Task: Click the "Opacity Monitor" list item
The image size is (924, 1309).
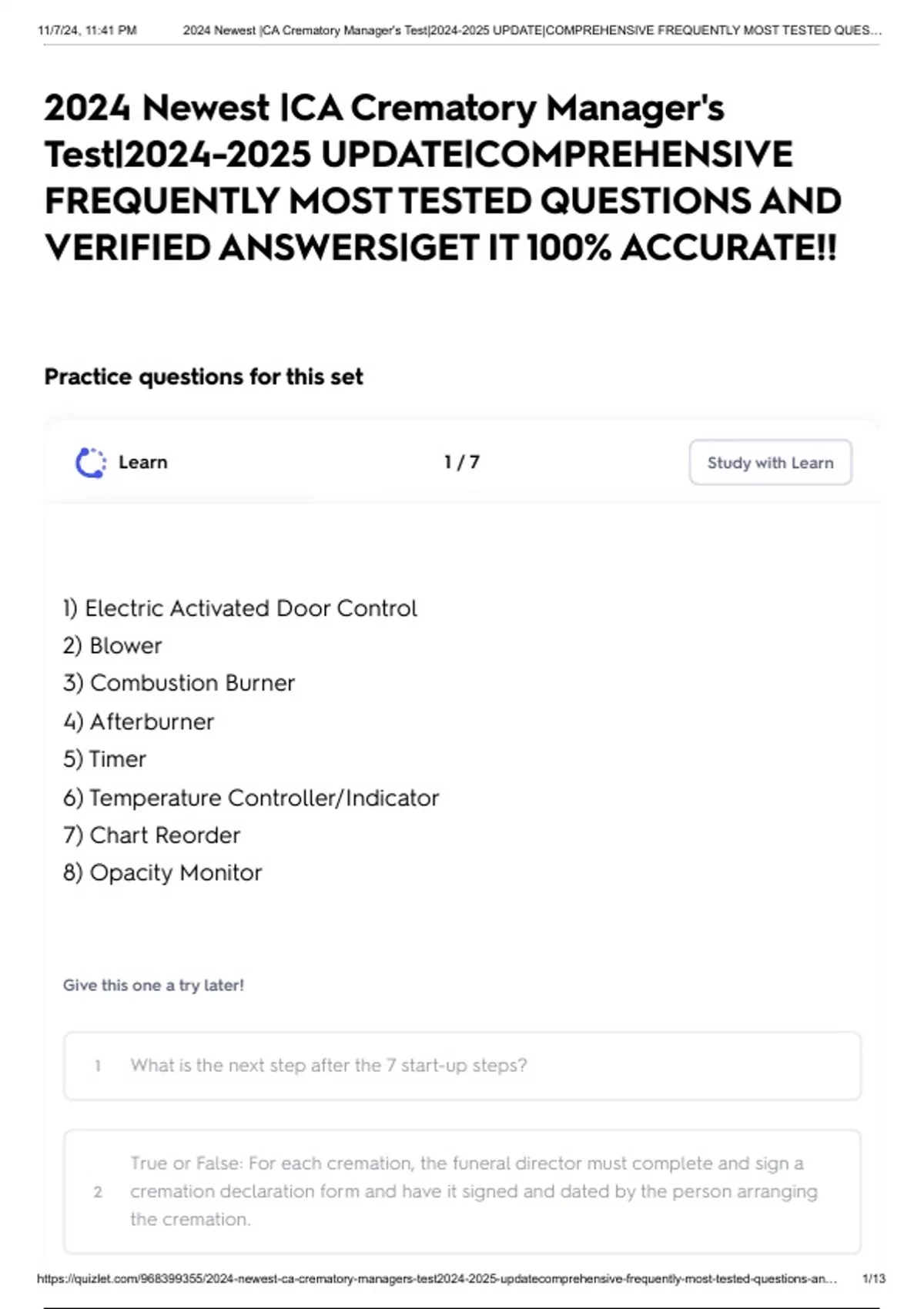Action: click(x=162, y=873)
